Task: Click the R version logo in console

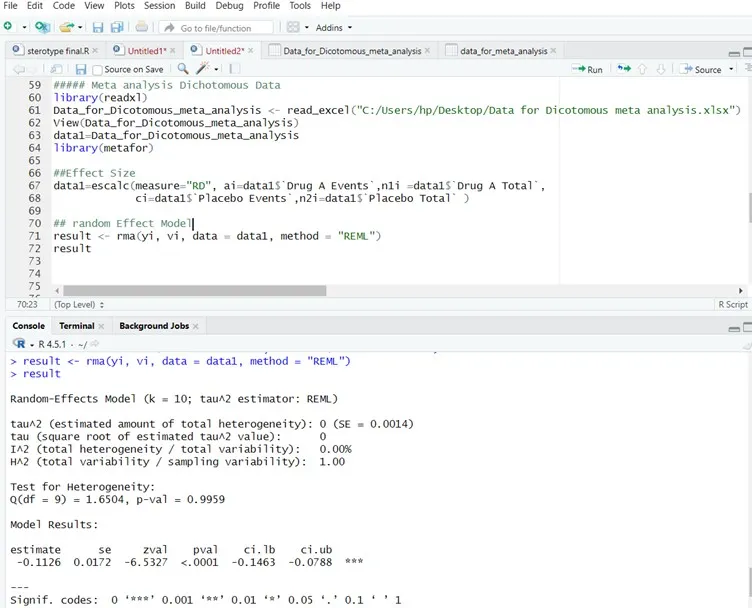Action: click(x=20, y=343)
